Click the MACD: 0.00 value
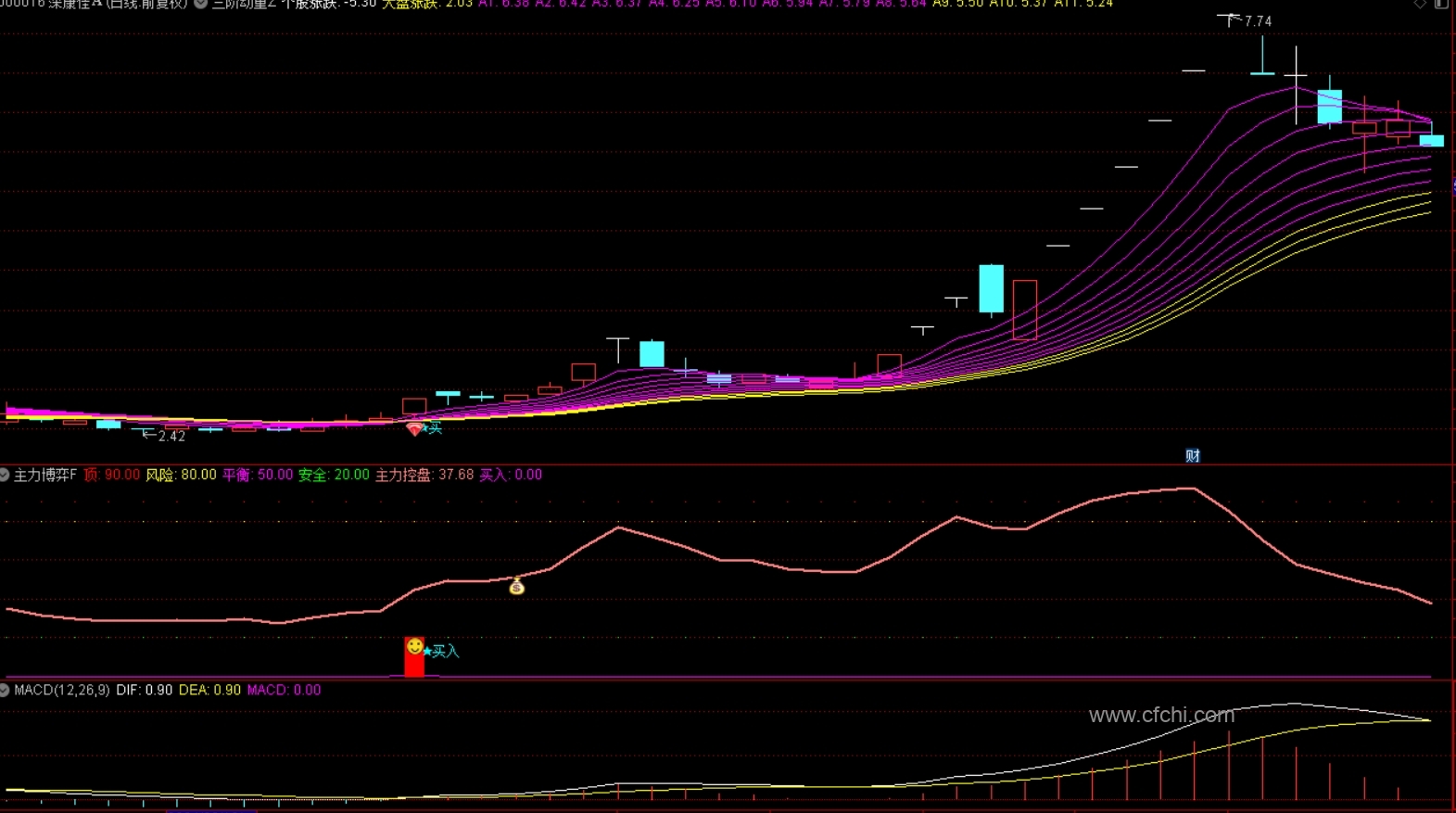The image size is (1456, 813). point(284,690)
